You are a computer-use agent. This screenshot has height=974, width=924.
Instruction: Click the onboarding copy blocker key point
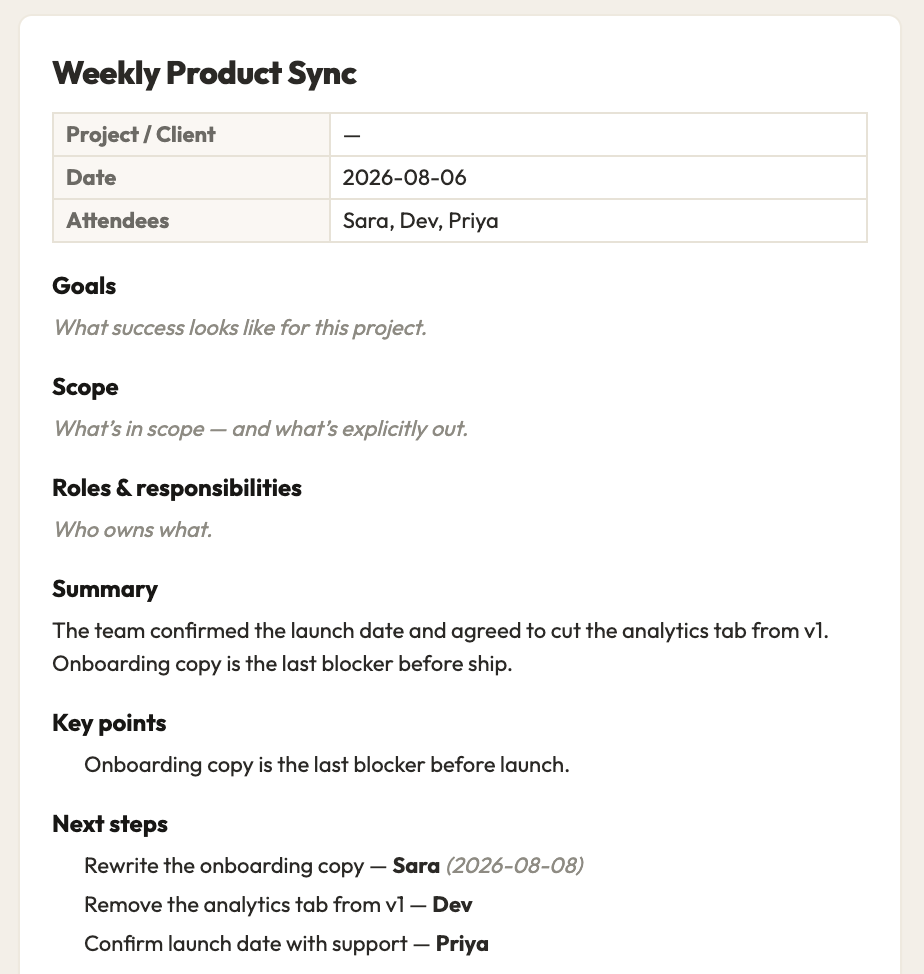[327, 765]
